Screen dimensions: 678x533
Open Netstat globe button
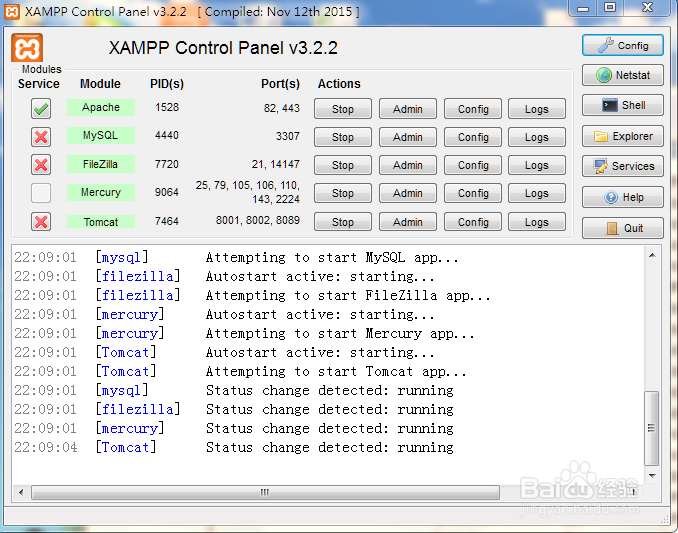[623, 75]
